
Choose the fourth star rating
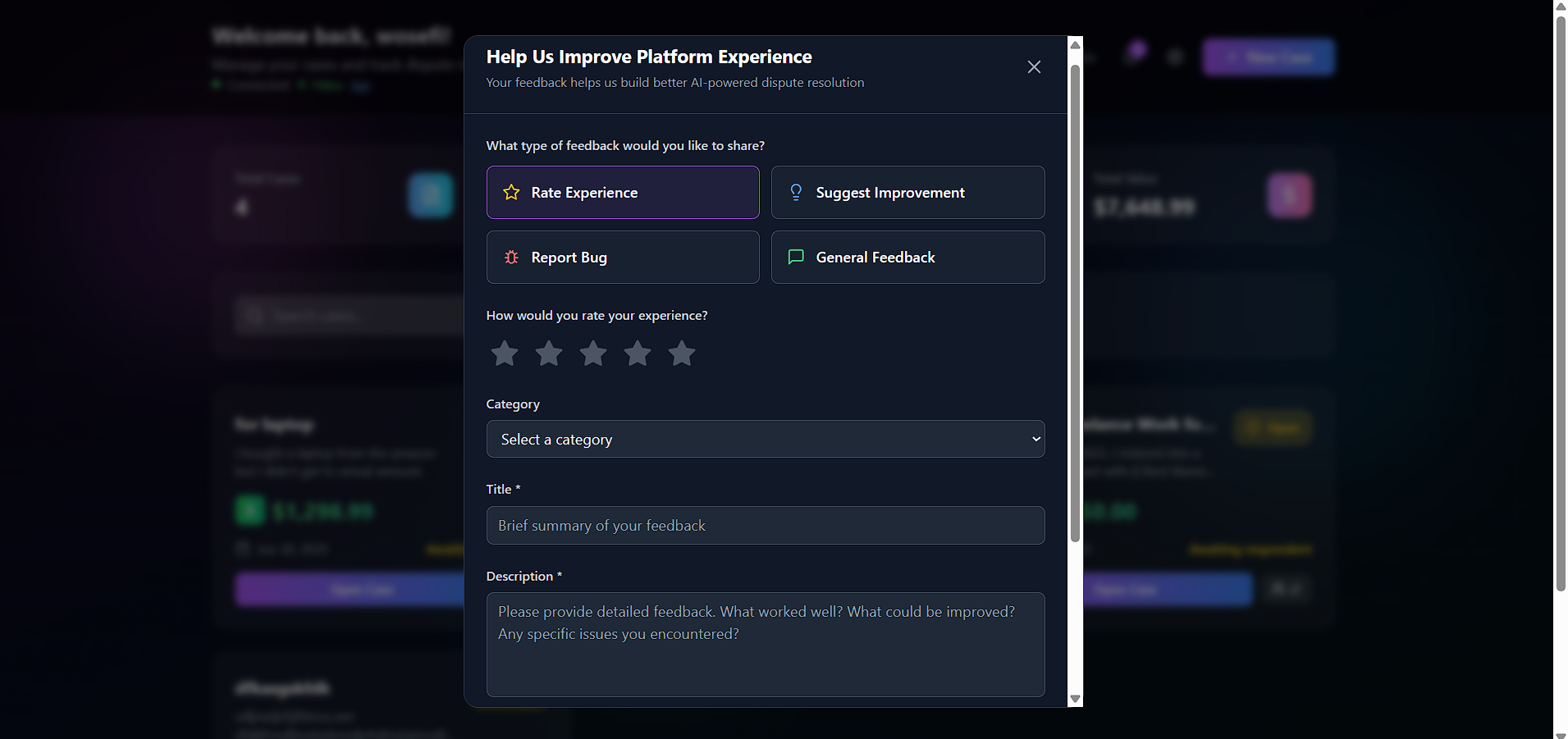pyautogui.click(x=638, y=354)
